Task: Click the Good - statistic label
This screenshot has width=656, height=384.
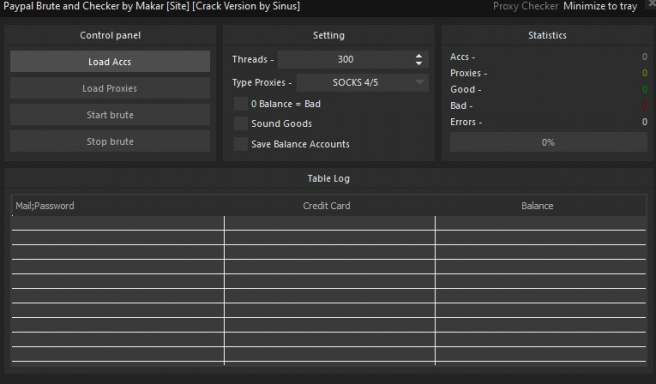Action: click(466, 90)
